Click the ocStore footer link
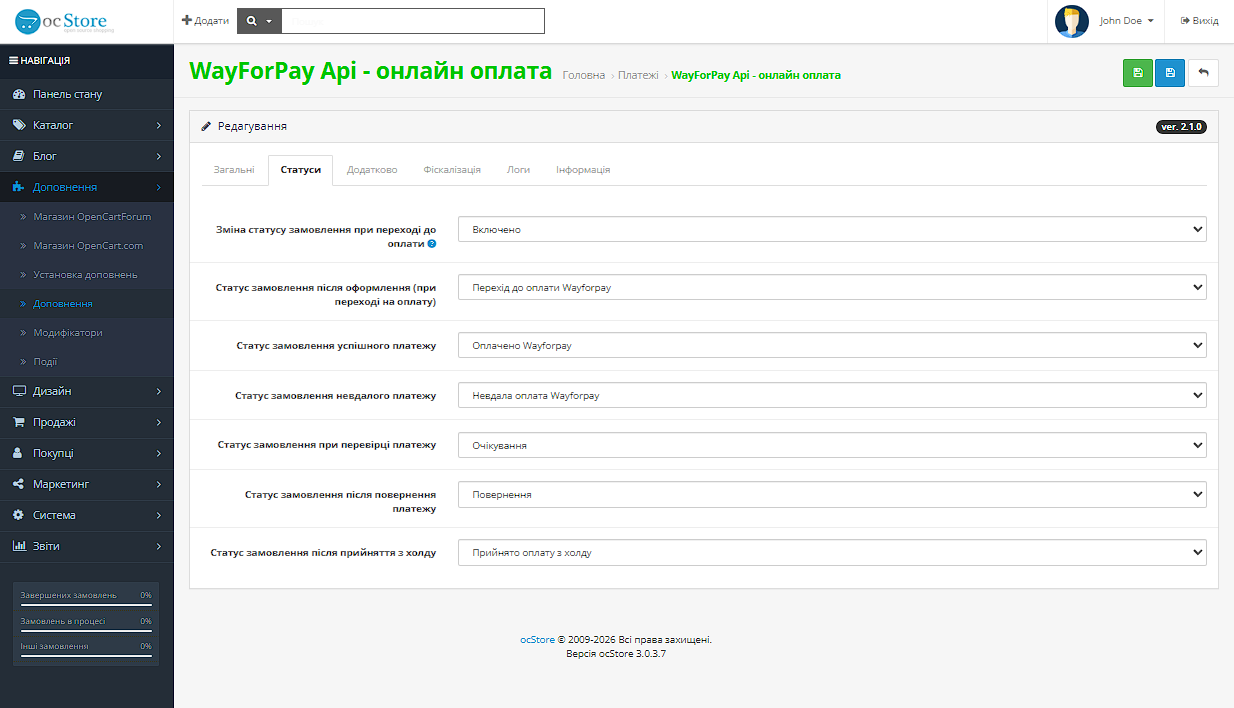The image size is (1234, 708). click(x=537, y=640)
